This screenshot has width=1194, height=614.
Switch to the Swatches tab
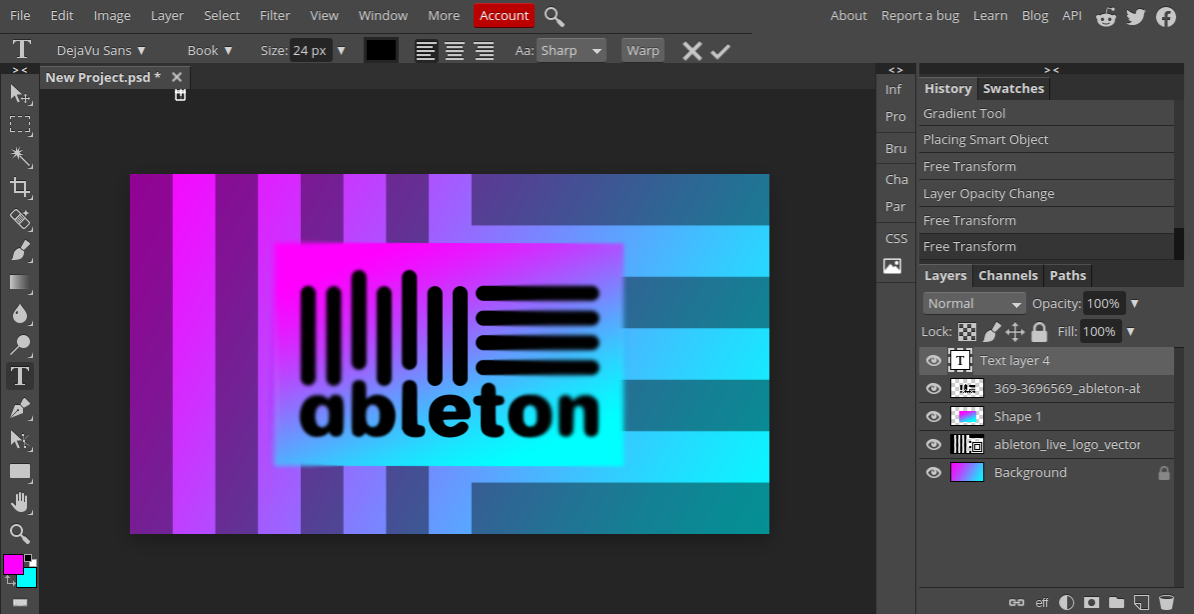coord(1013,88)
